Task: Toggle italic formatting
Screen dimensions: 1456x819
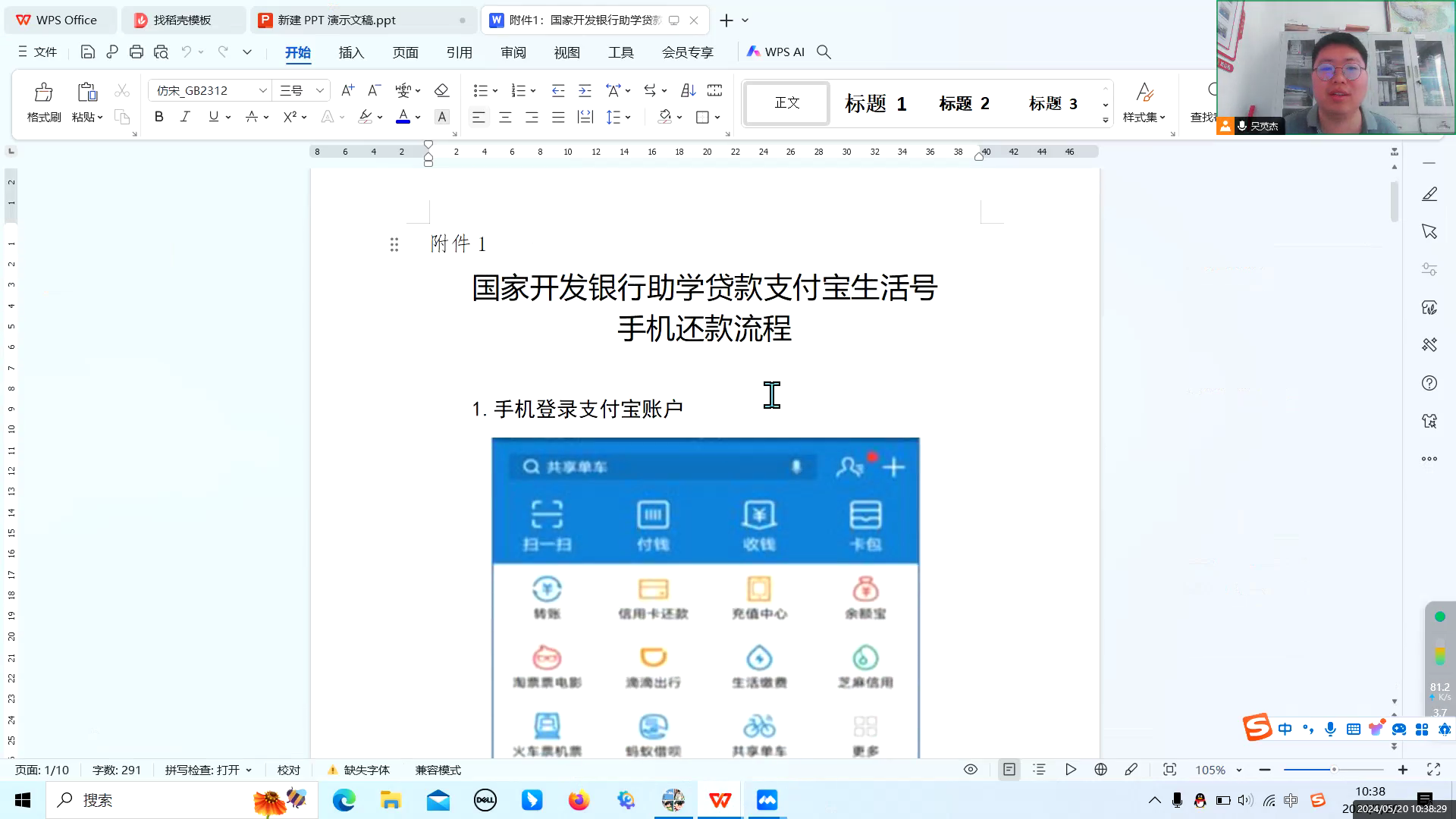Action: [185, 117]
